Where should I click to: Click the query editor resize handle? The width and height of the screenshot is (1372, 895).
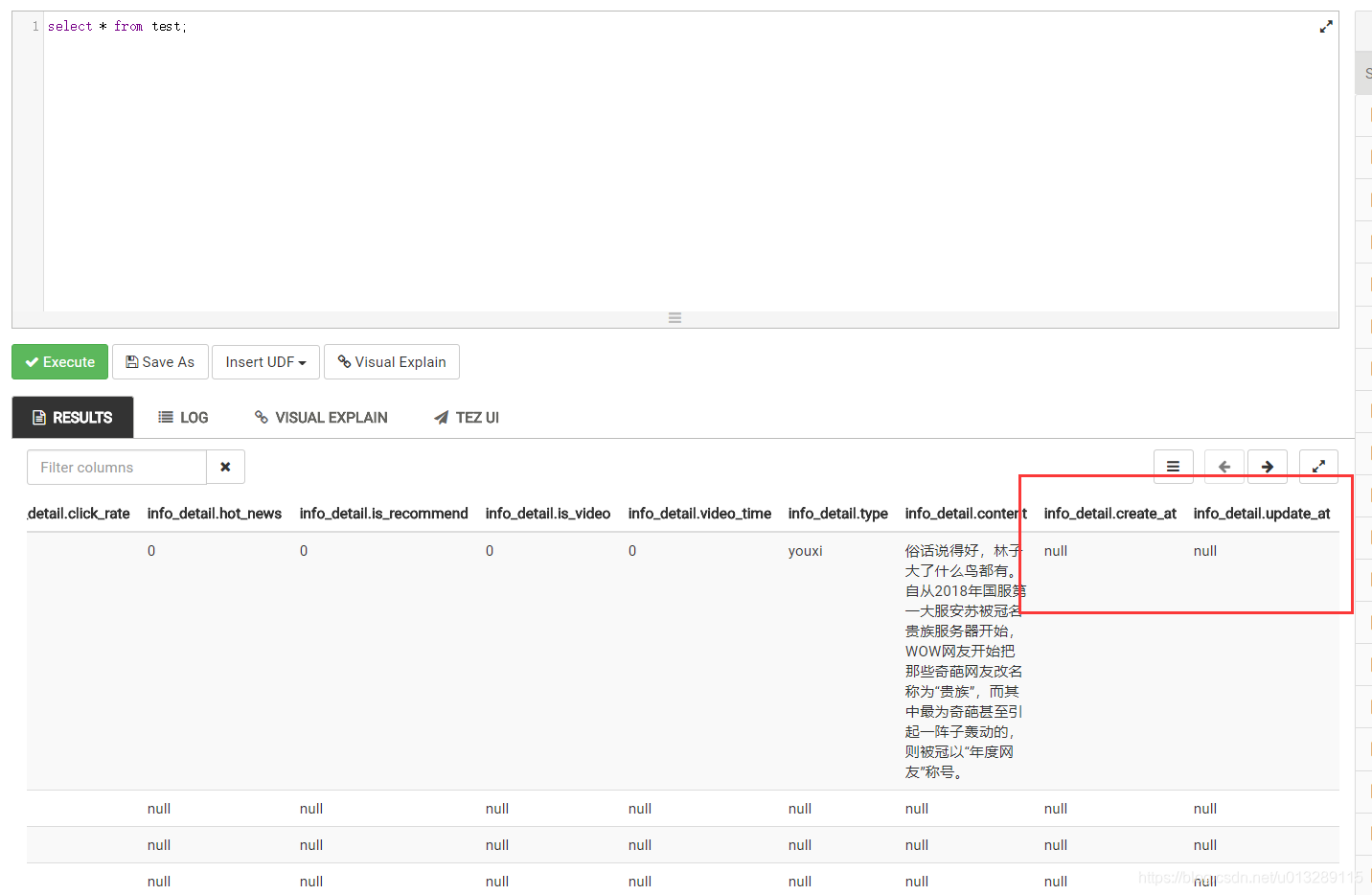[x=675, y=318]
